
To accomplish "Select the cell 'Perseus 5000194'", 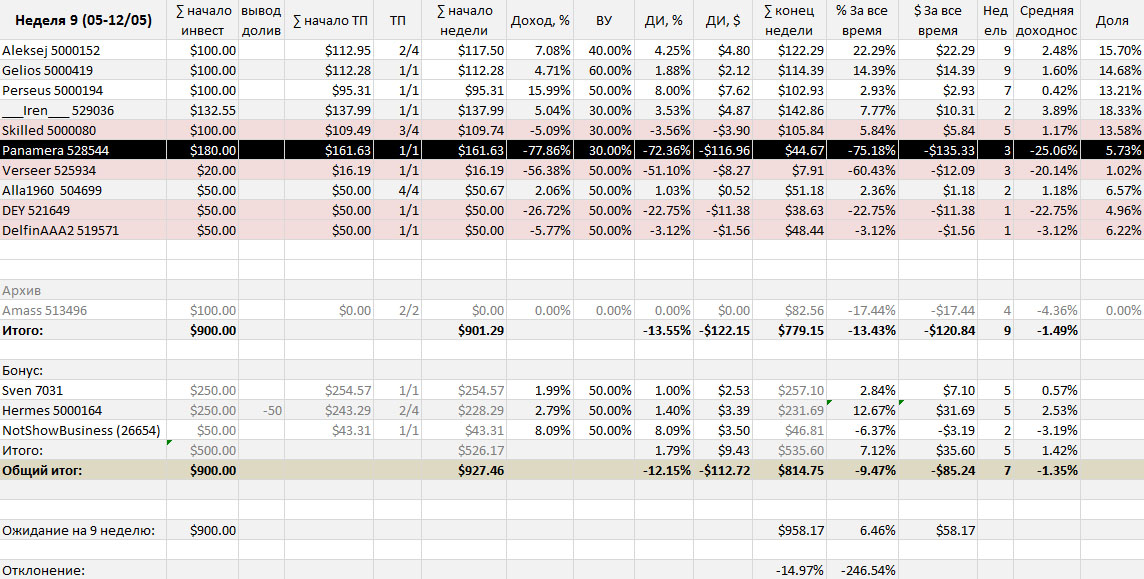I will point(83,90).
